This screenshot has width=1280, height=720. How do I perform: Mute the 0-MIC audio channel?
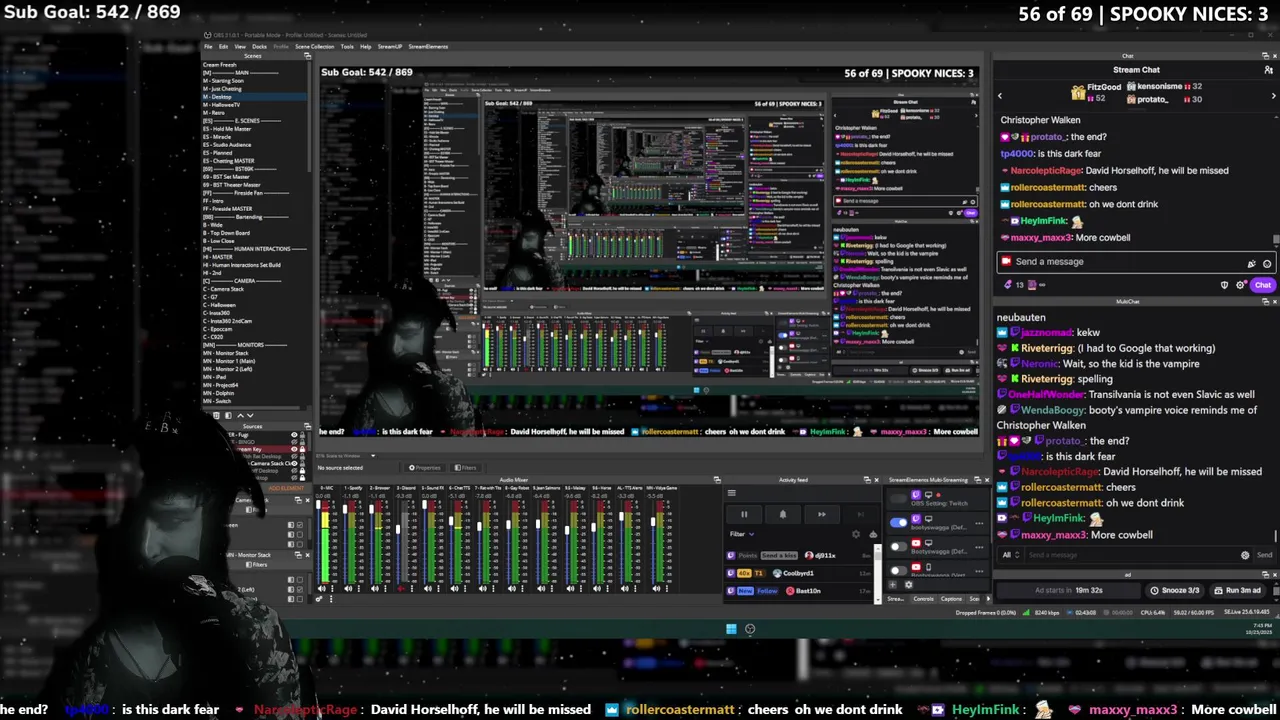coord(322,589)
